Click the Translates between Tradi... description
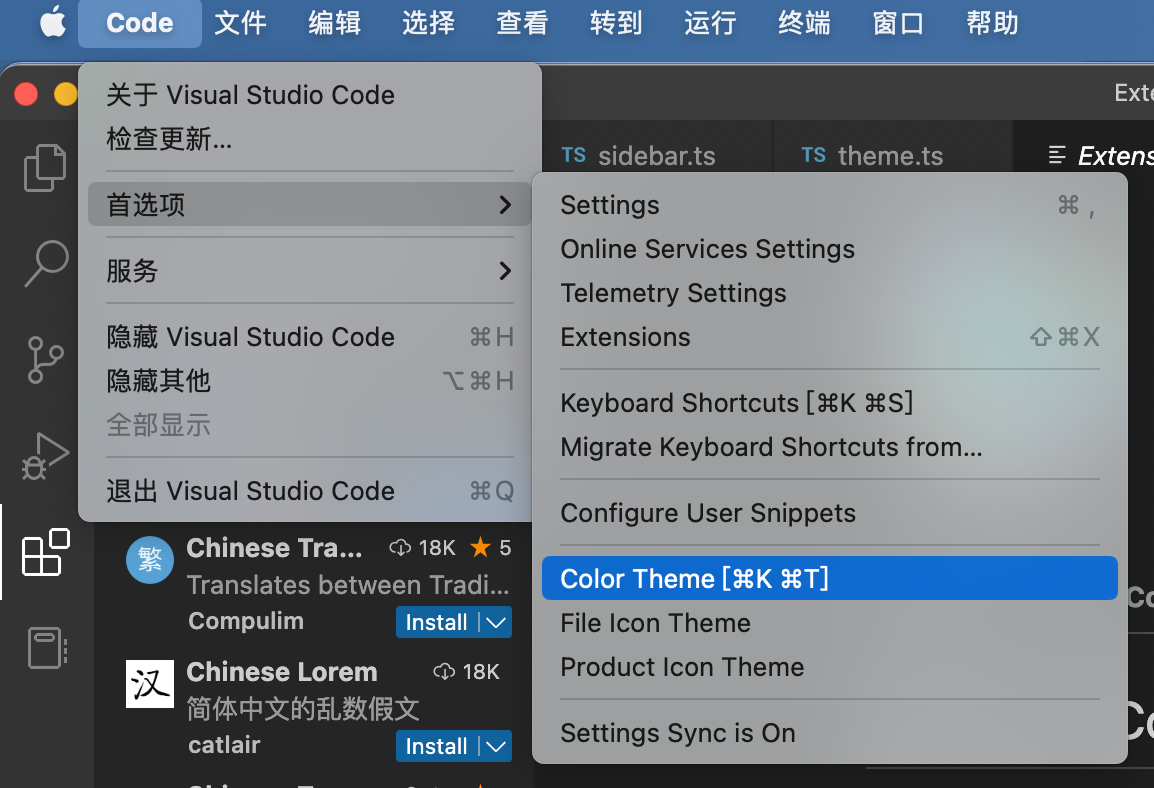 [348, 585]
